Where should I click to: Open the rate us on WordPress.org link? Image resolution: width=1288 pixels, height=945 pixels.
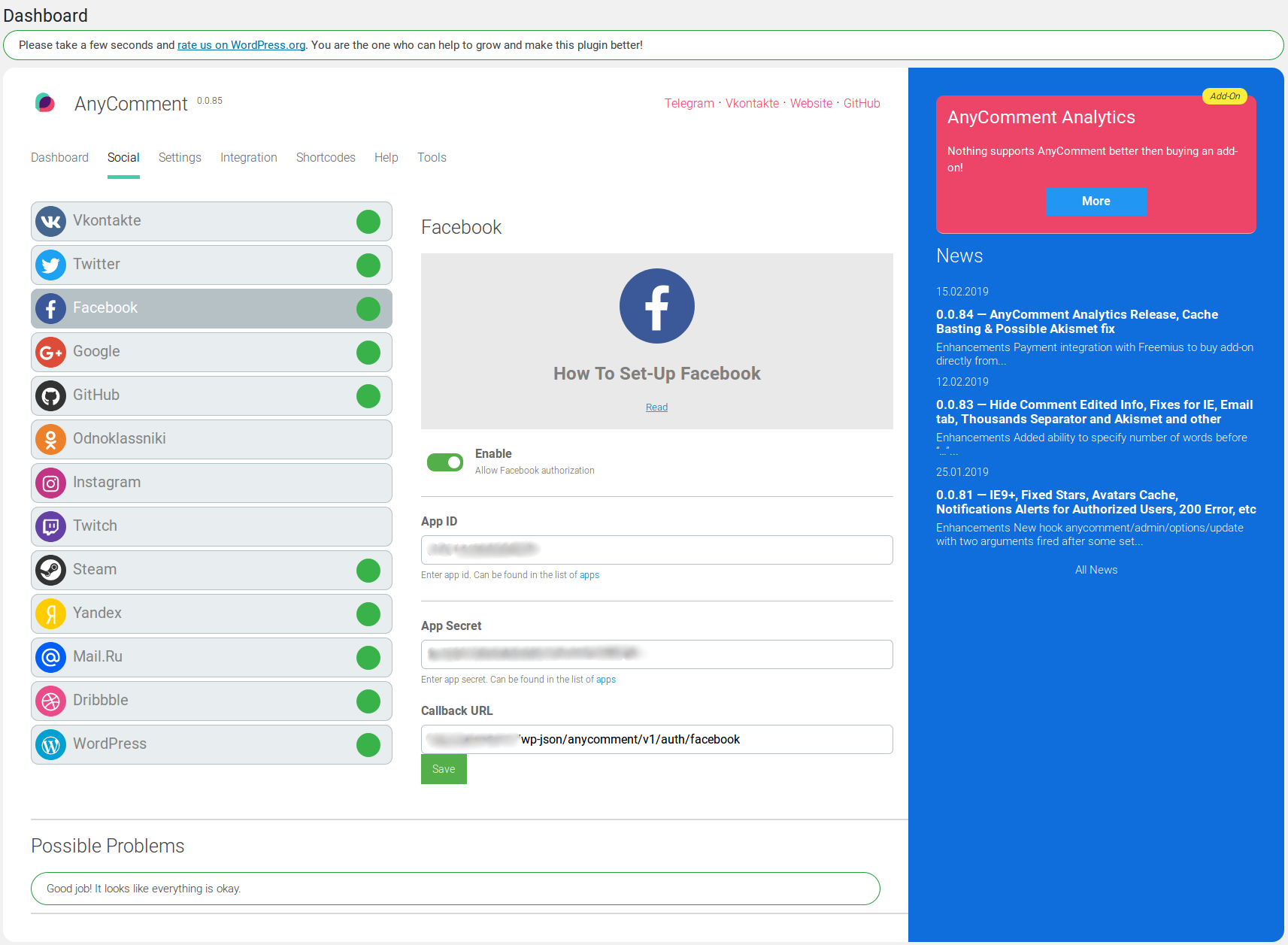tap(241, 45)
